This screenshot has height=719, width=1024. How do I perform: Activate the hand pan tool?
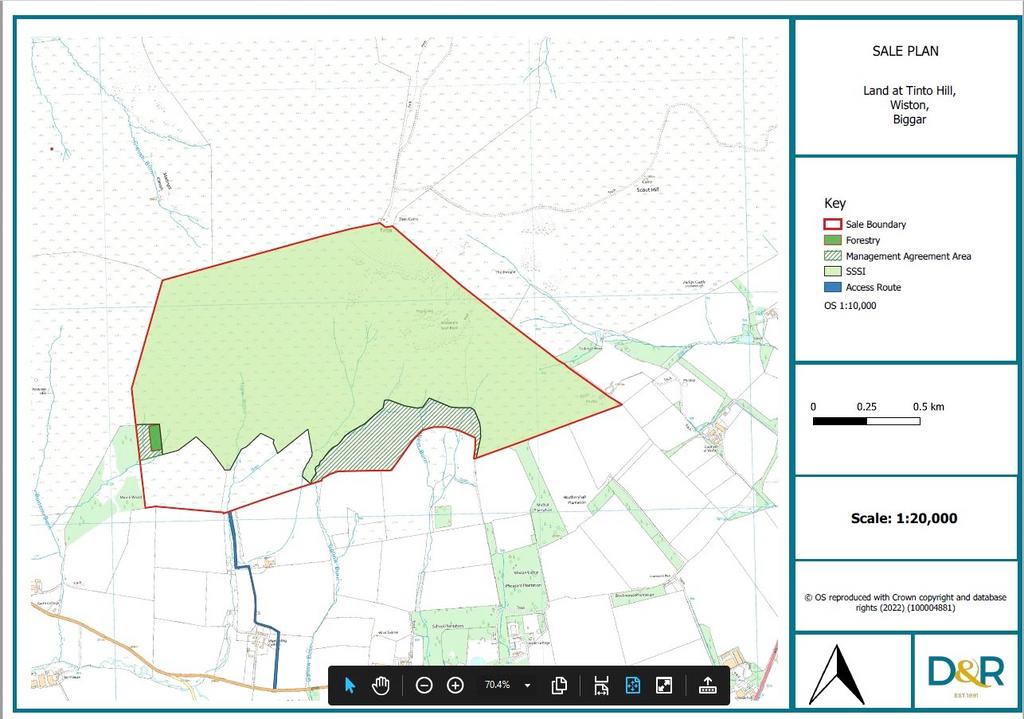[x=381, y=685]
